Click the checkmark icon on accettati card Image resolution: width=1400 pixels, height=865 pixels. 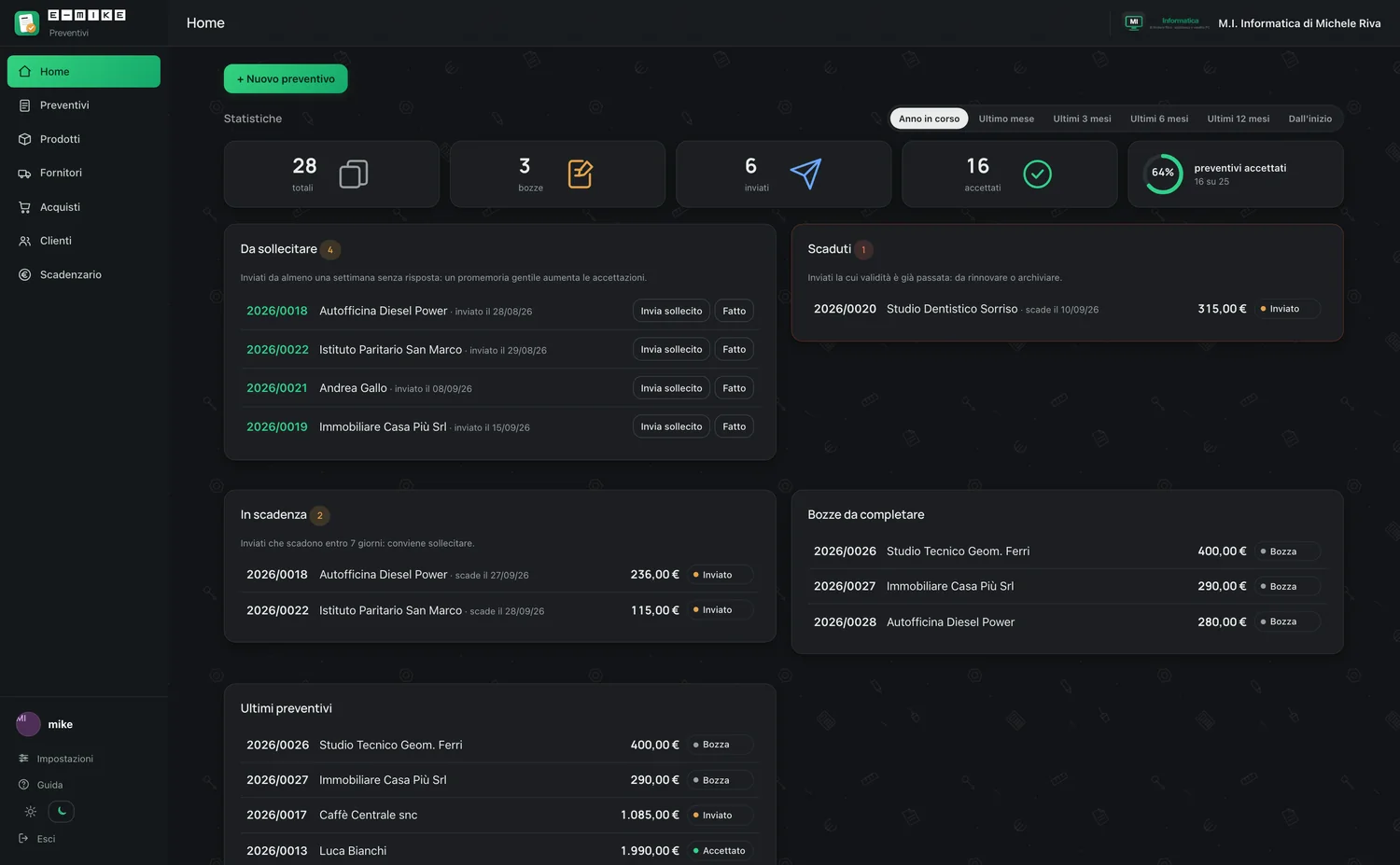[1037, 174]
